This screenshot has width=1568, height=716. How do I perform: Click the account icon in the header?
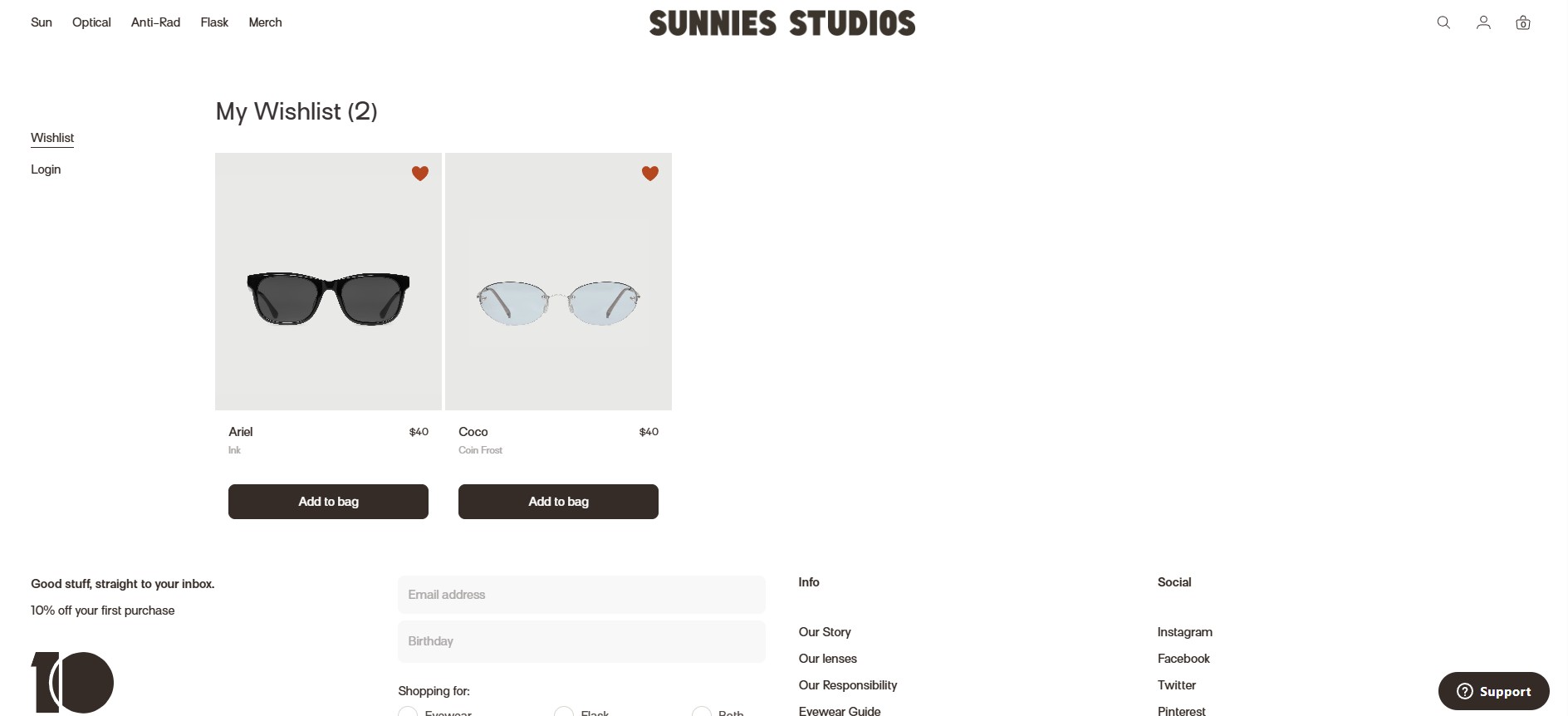(1483, 22)
